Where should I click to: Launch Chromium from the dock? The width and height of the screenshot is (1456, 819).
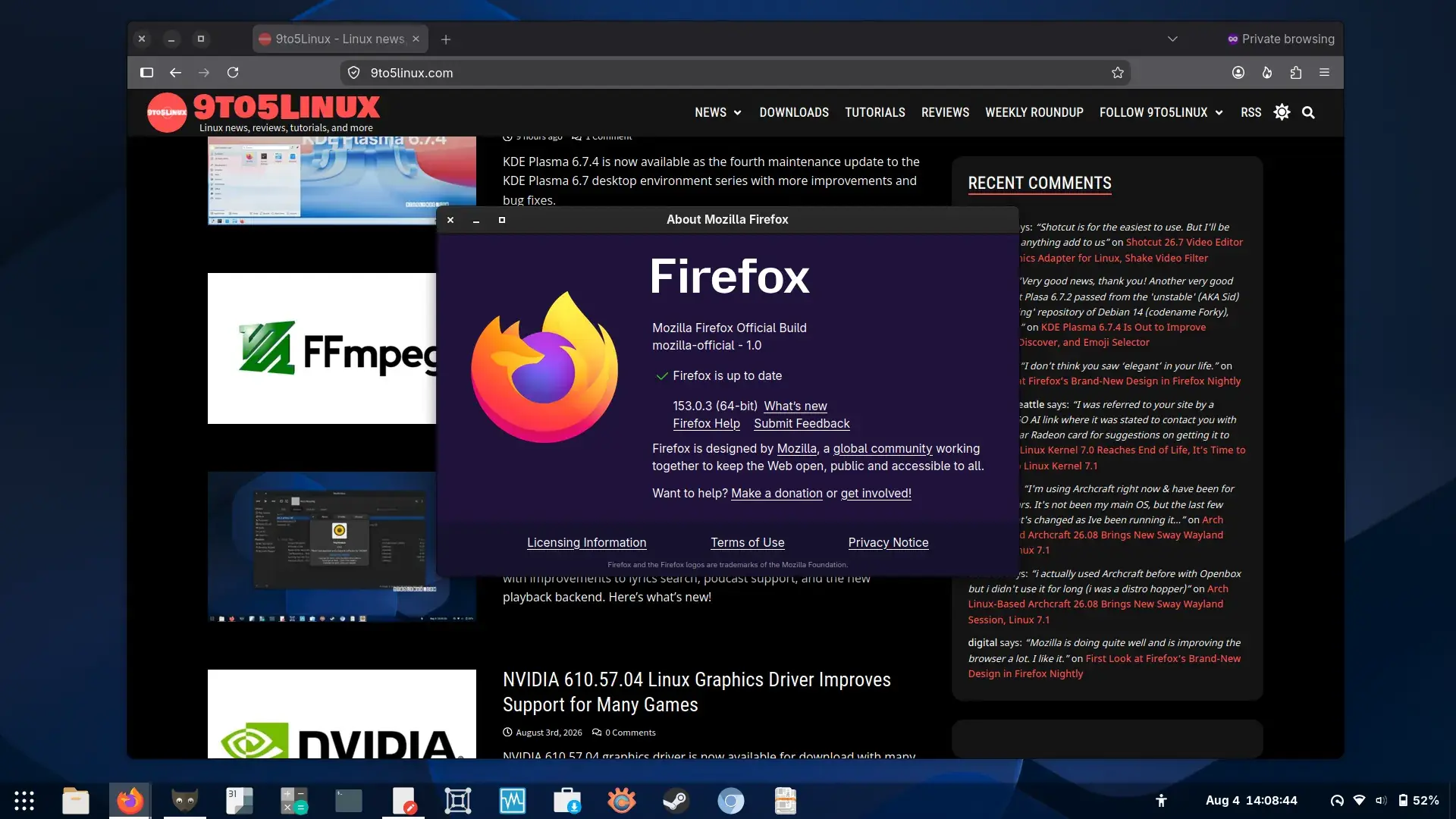(x=731, y=801)
